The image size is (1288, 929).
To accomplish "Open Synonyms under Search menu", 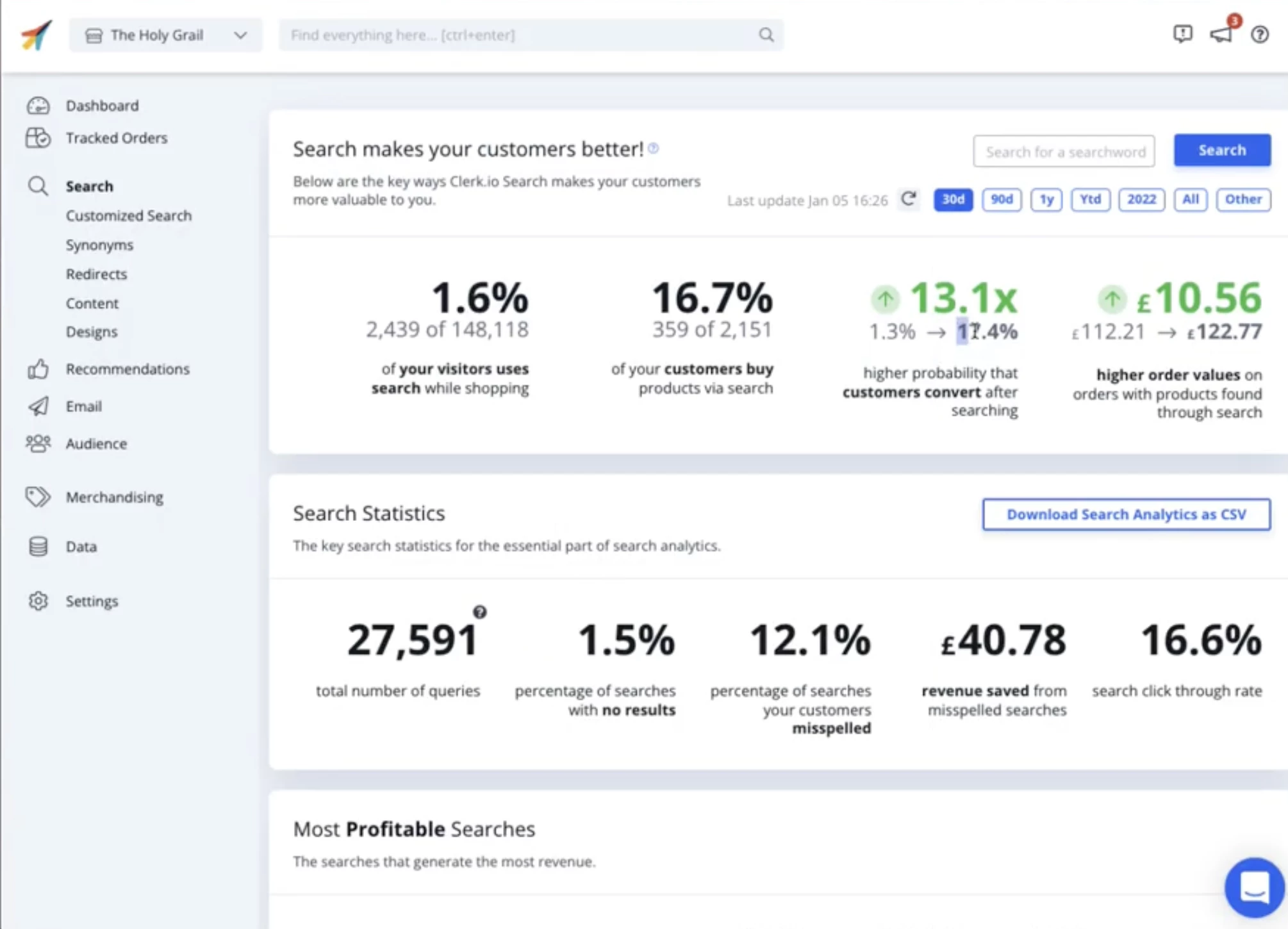I will pyautogui.click(x=99, y=245).
